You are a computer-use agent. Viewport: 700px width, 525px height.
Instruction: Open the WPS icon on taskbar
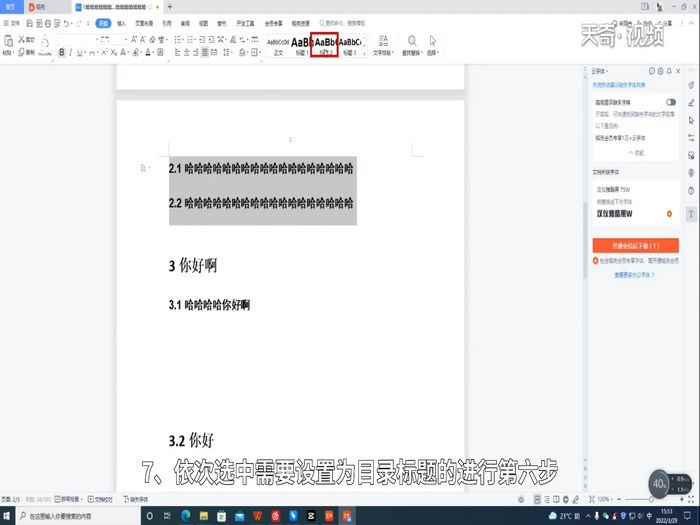point(258,516)
